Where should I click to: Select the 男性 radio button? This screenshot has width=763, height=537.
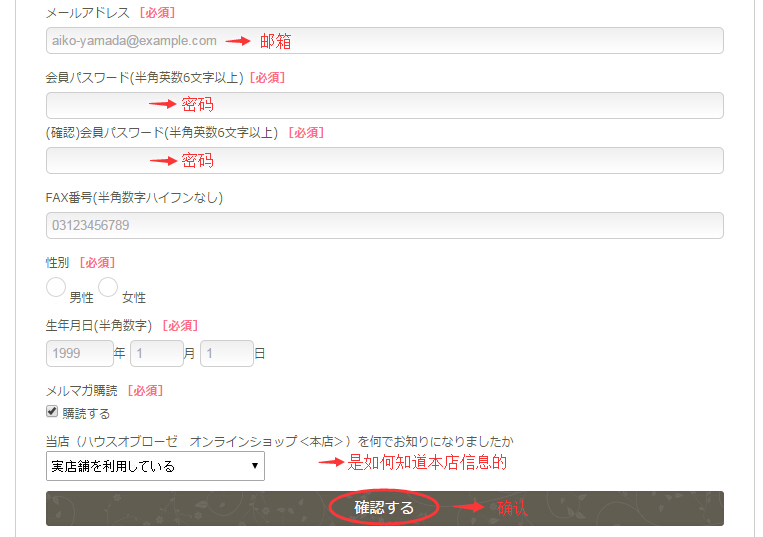(56, 288)
